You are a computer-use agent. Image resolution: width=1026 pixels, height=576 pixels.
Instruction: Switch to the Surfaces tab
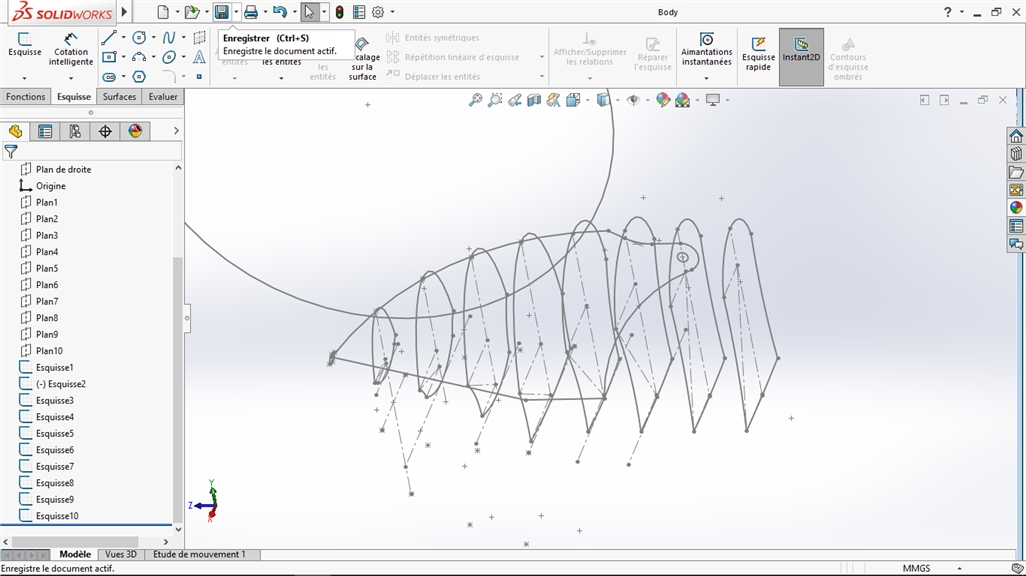click(119, 96)
